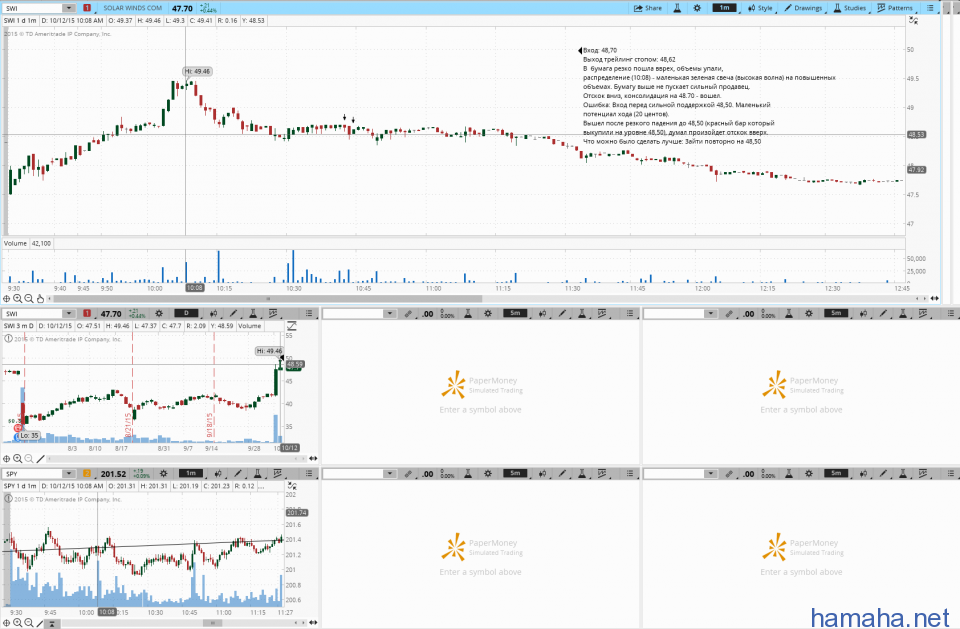Select the pan hand tool below the main chart
The width and height of the screenshot is (960, 629).
[40, 299]
